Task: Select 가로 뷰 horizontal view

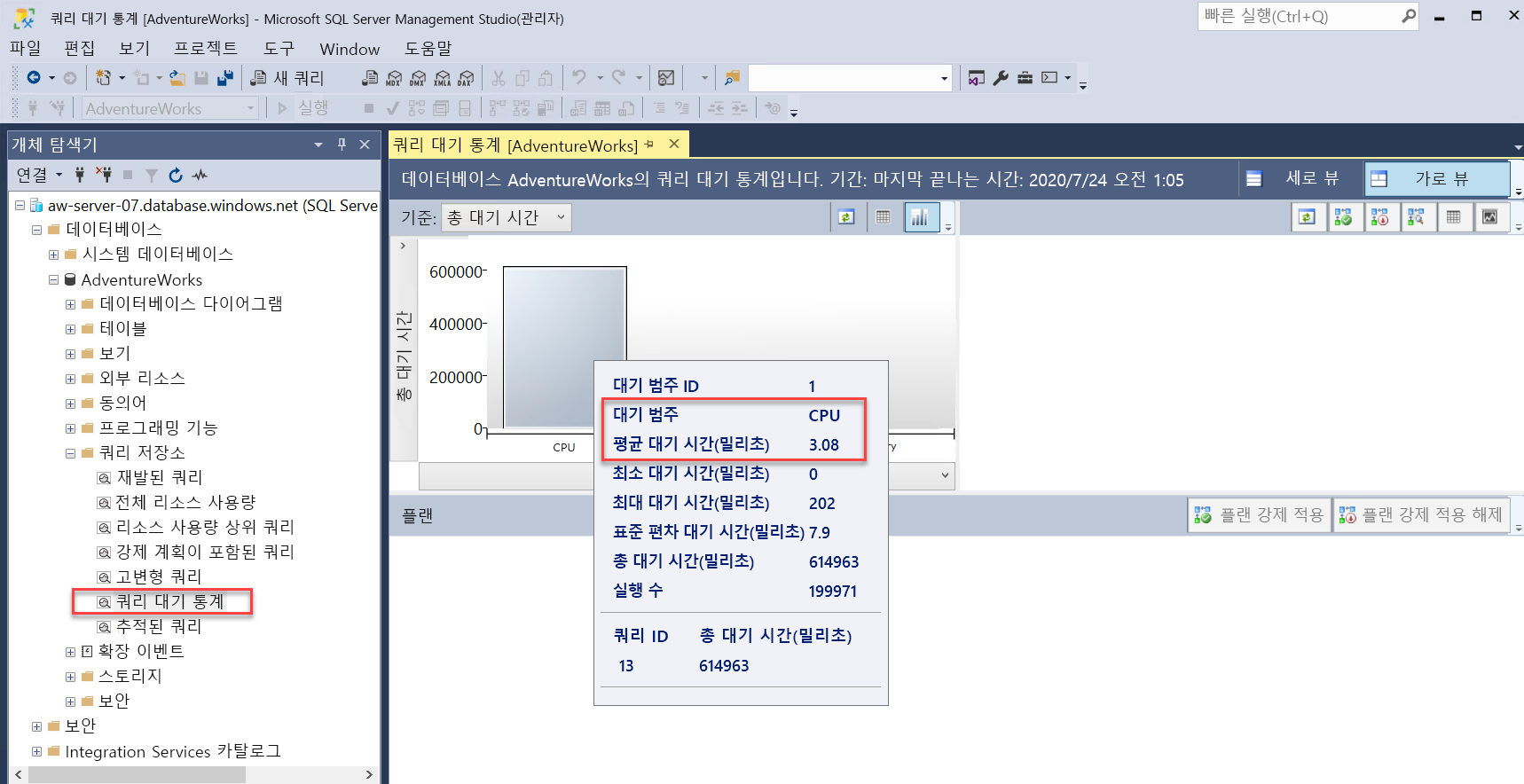Action: click(1437, 179)
